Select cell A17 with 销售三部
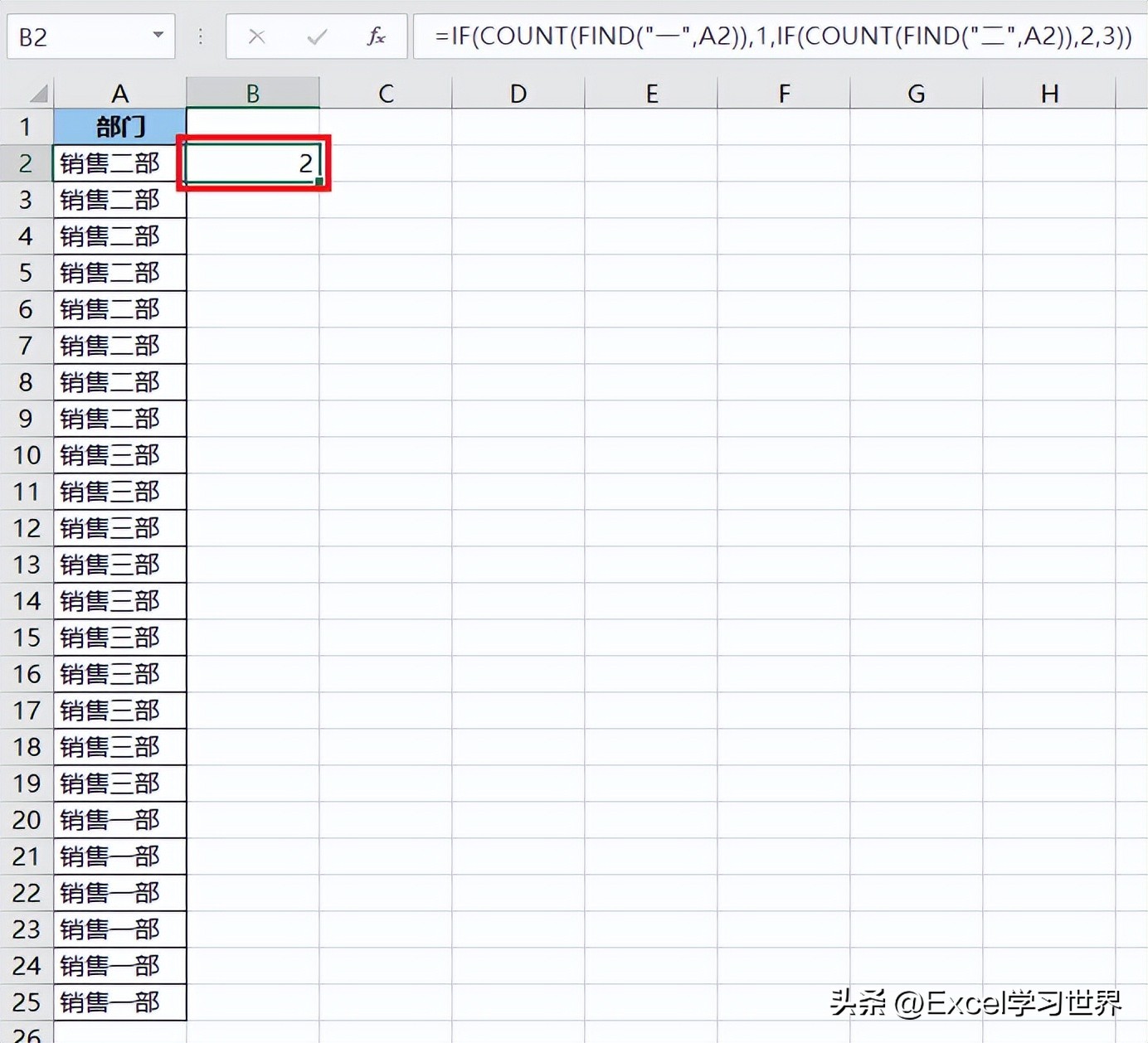The height and width of the screenshot is (1043, 1148). pyautogui.click(x=120, y=711)
